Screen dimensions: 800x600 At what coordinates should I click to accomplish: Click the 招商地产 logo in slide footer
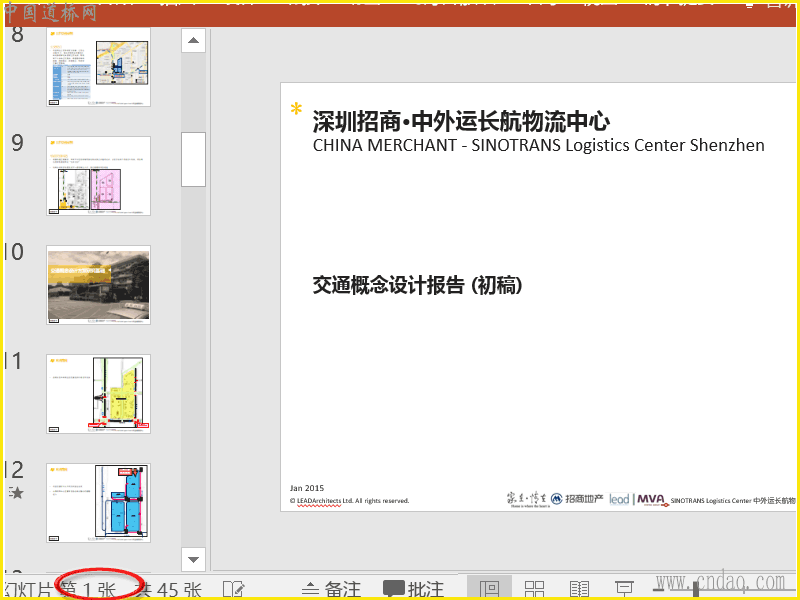[x=577, y=498]
